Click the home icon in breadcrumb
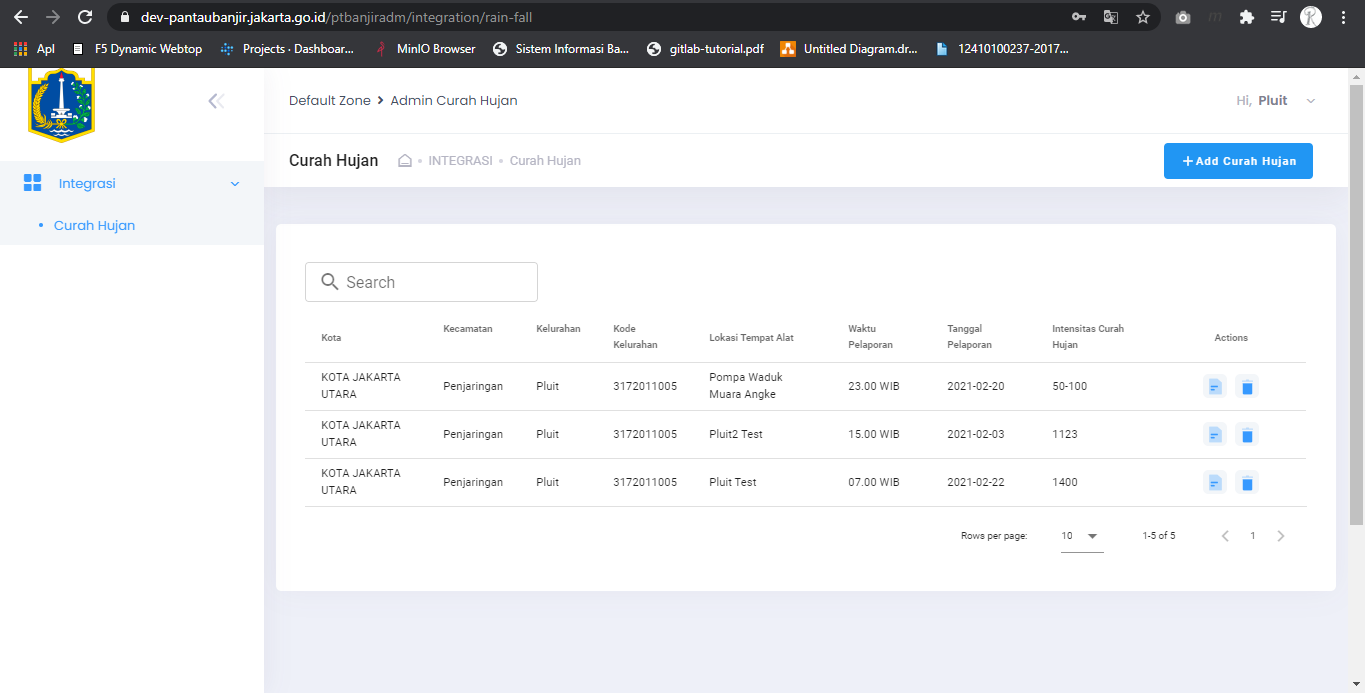Image resolution: width=1365 pixels, height=693 pixels. pyautogui.click(x=405, y=161)
